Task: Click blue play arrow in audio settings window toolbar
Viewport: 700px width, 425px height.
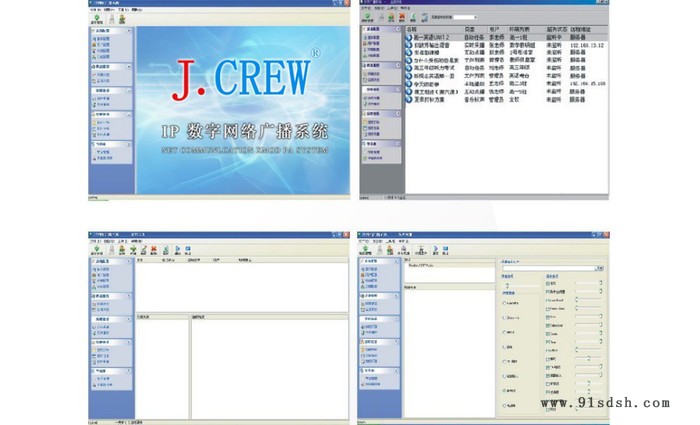Action: (x=436, y=248)
